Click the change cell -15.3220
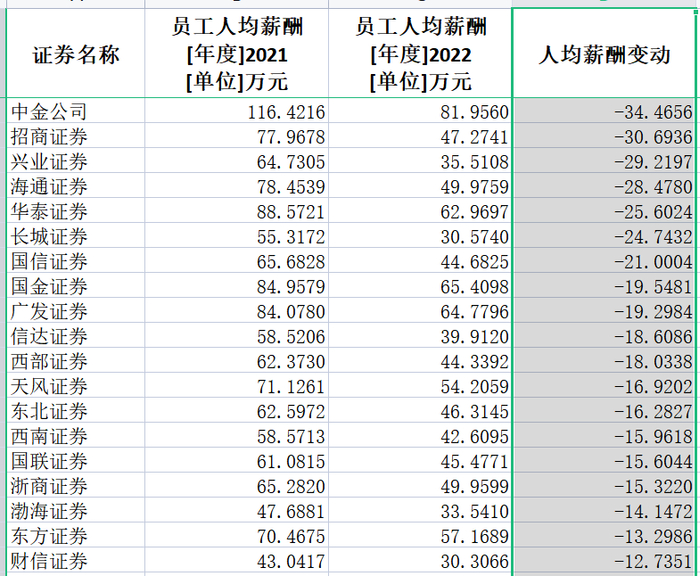Viewport: 700px width, 576px height. pos(604,485)
